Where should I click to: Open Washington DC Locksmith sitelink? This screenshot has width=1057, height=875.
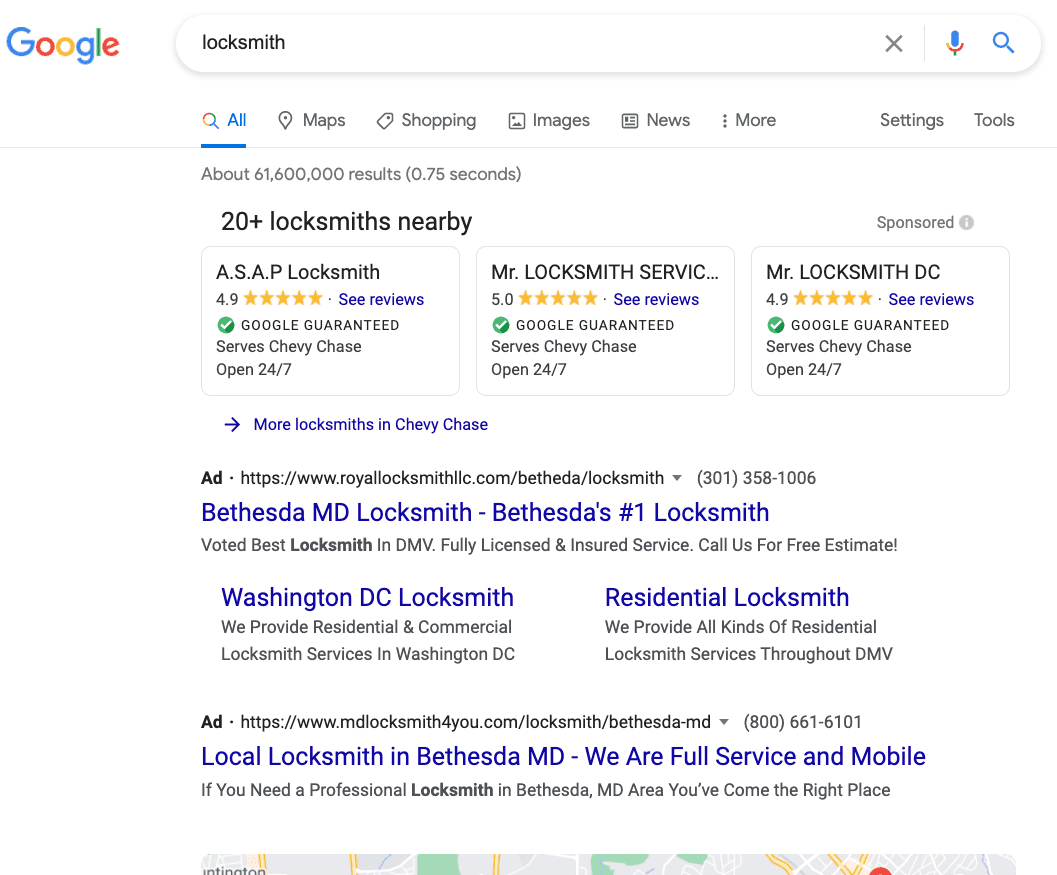(x=367, y=597)
